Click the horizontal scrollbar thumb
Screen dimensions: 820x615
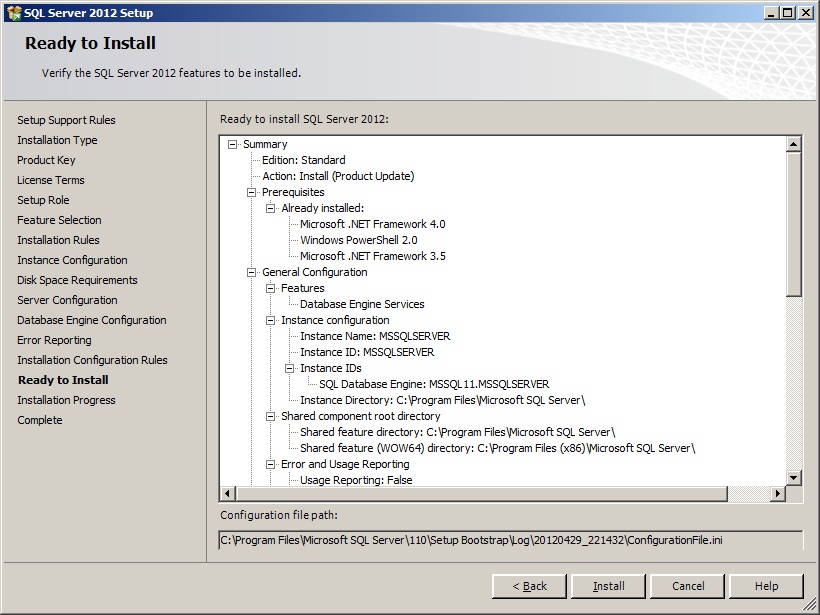[481, 493]
